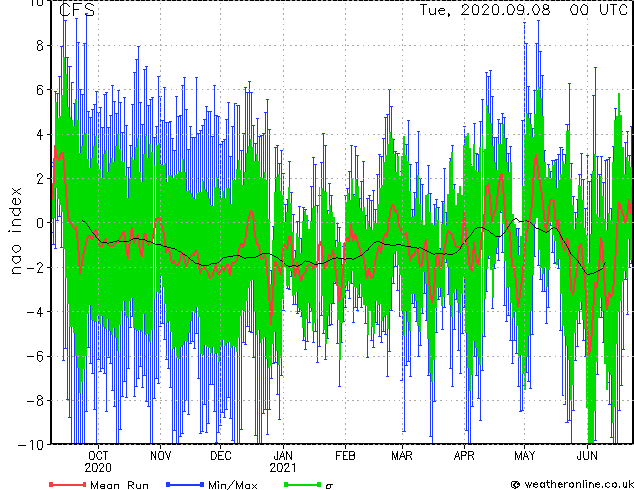Open the weatheronline.co.uk credit
The height and width of the screenshot is (490, 634).
click(x=572, y=484)
